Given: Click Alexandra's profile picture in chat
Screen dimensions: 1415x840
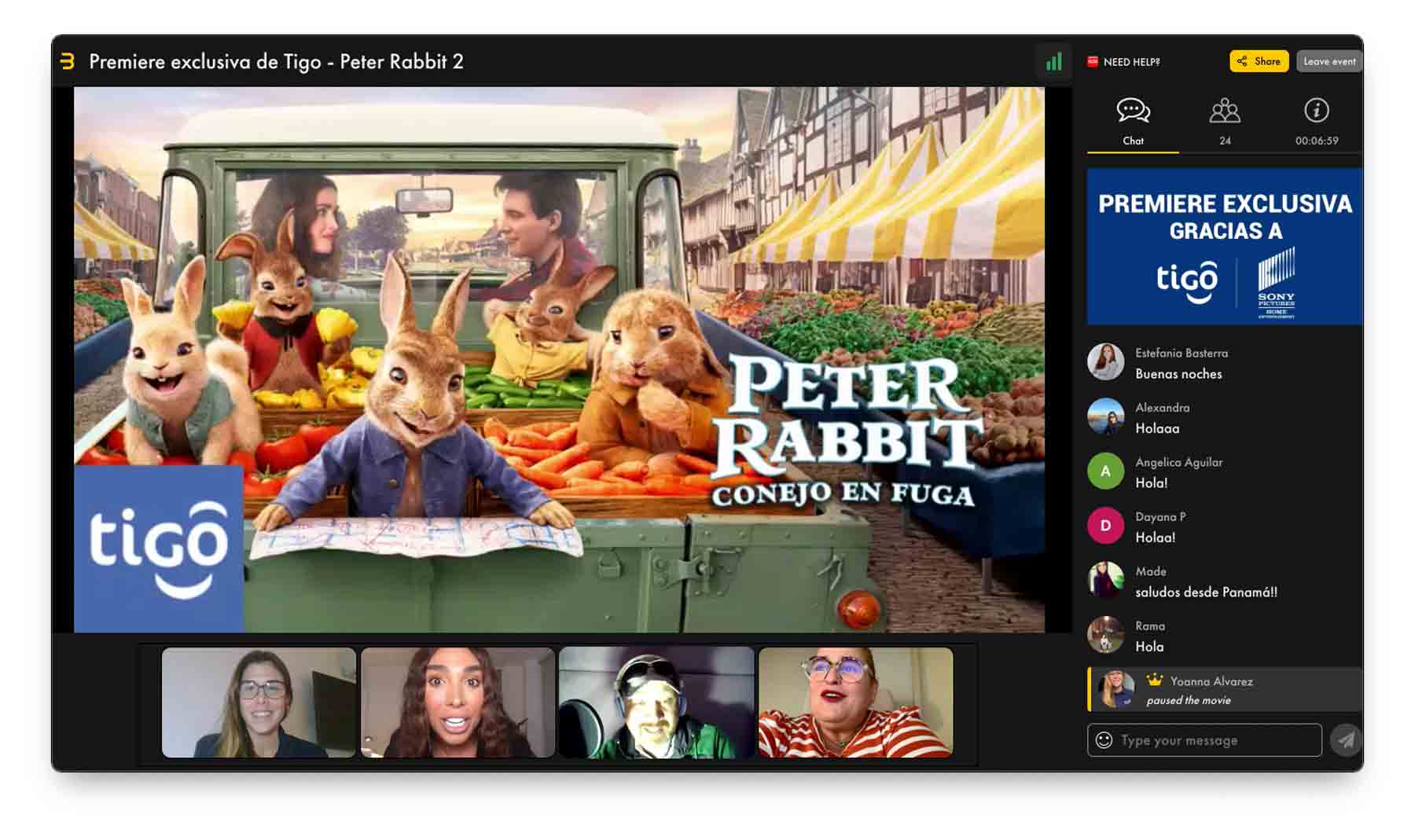Looking at the screenshot, I should [1105, 416].
